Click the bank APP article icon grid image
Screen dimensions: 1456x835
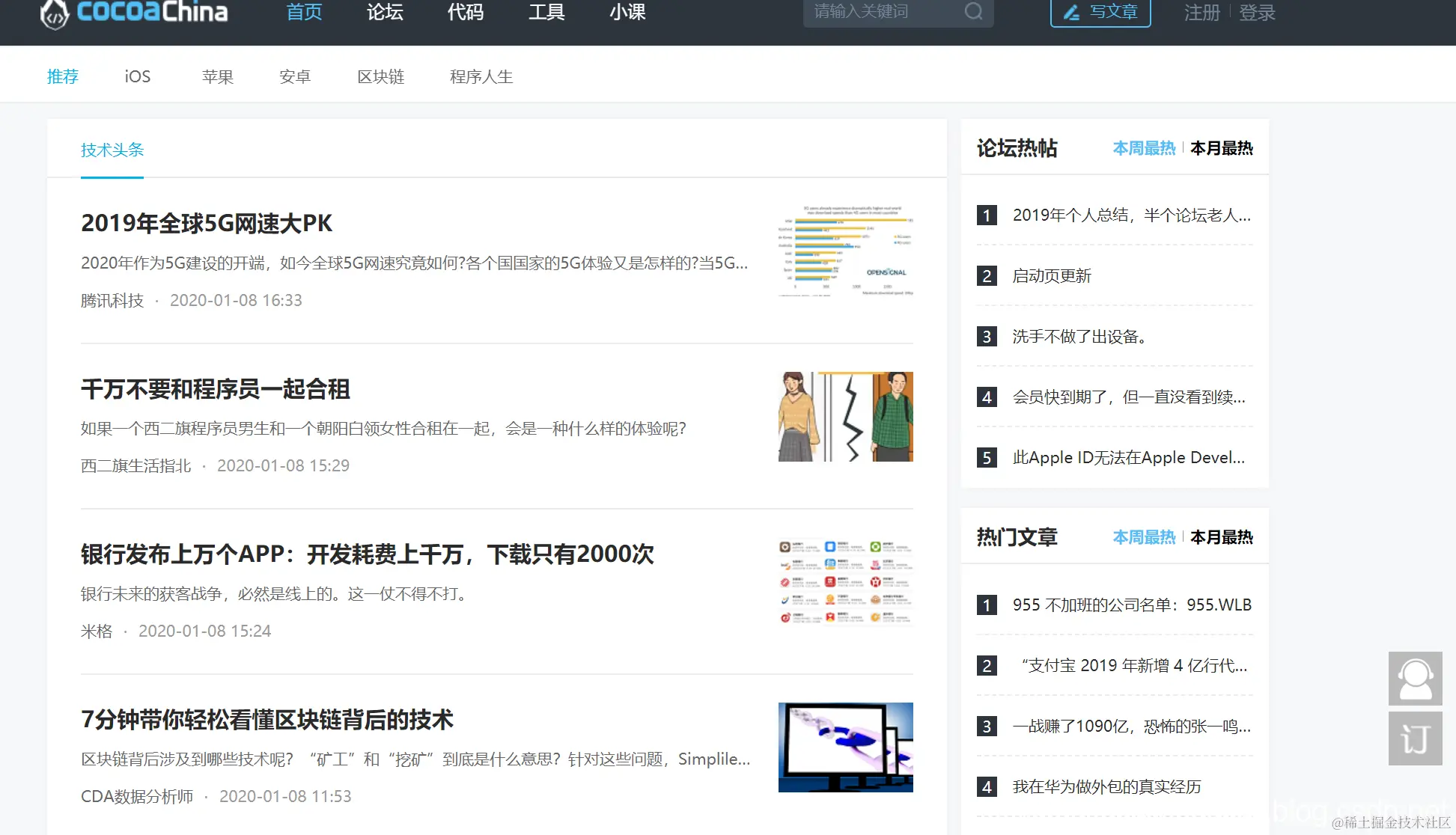tap(844, 581)
